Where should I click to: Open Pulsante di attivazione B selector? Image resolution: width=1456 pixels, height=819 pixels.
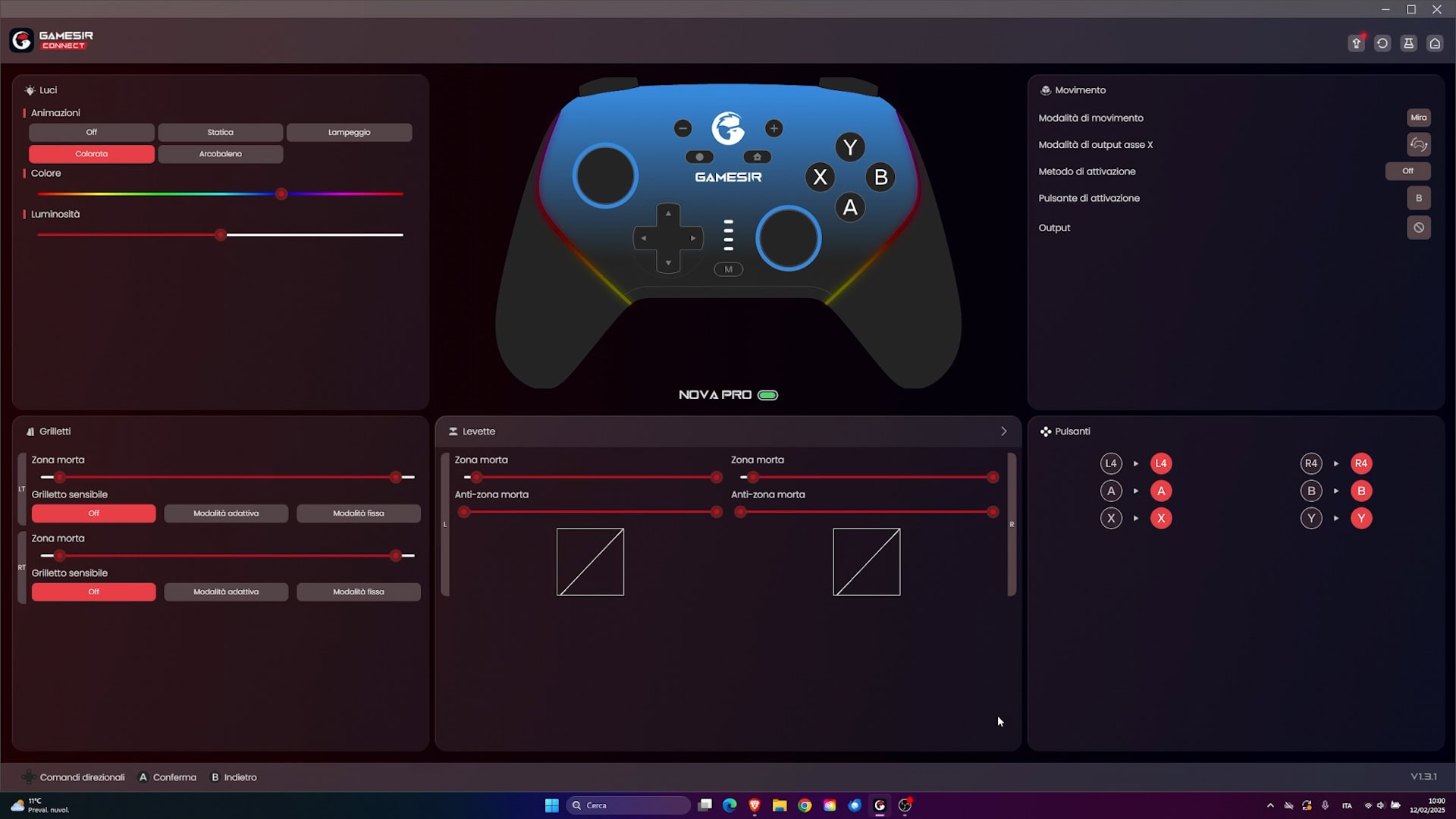click(x=1418, y=198)
